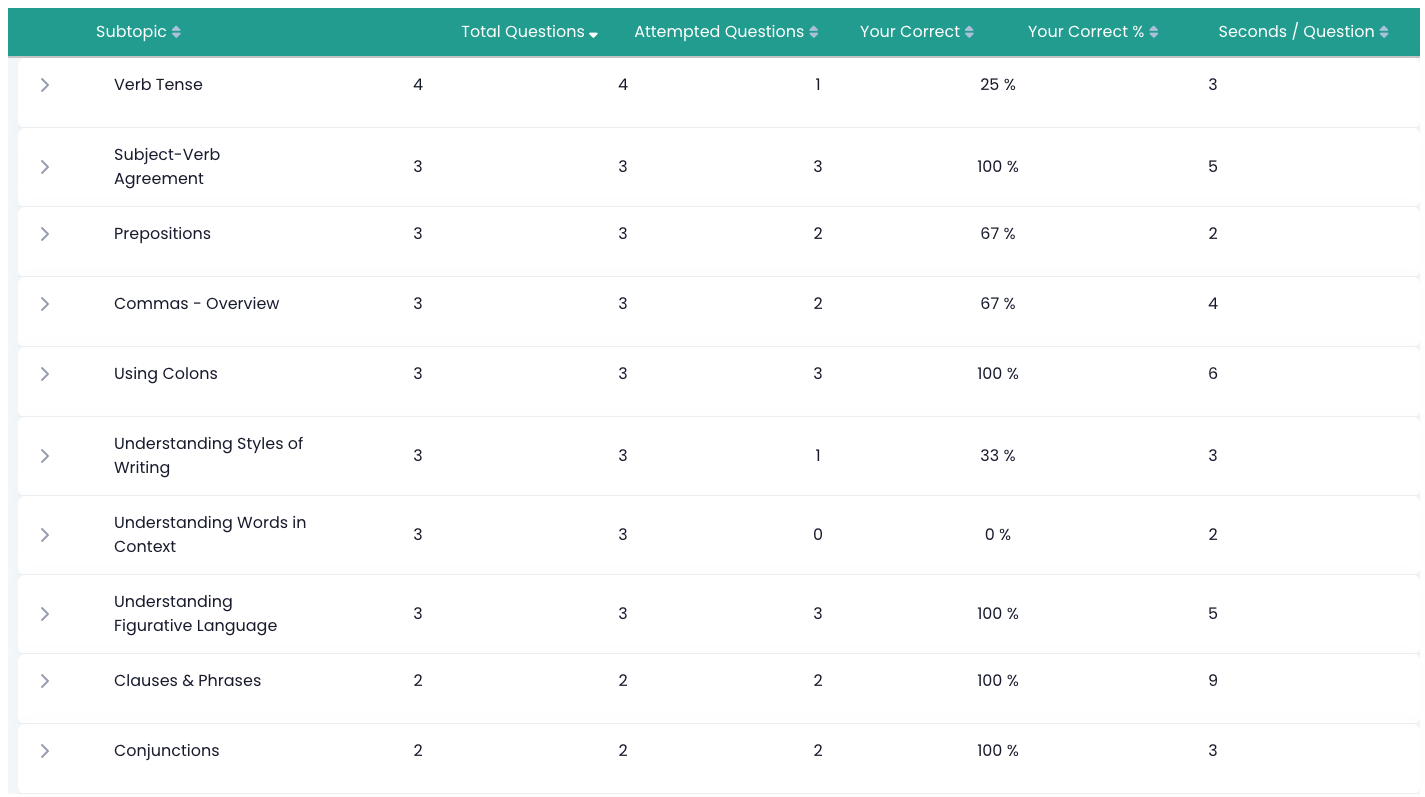Expand the Using Colons row
Image resolution: width=1425 pixels, height=797 pixels.
pos(45,374)
